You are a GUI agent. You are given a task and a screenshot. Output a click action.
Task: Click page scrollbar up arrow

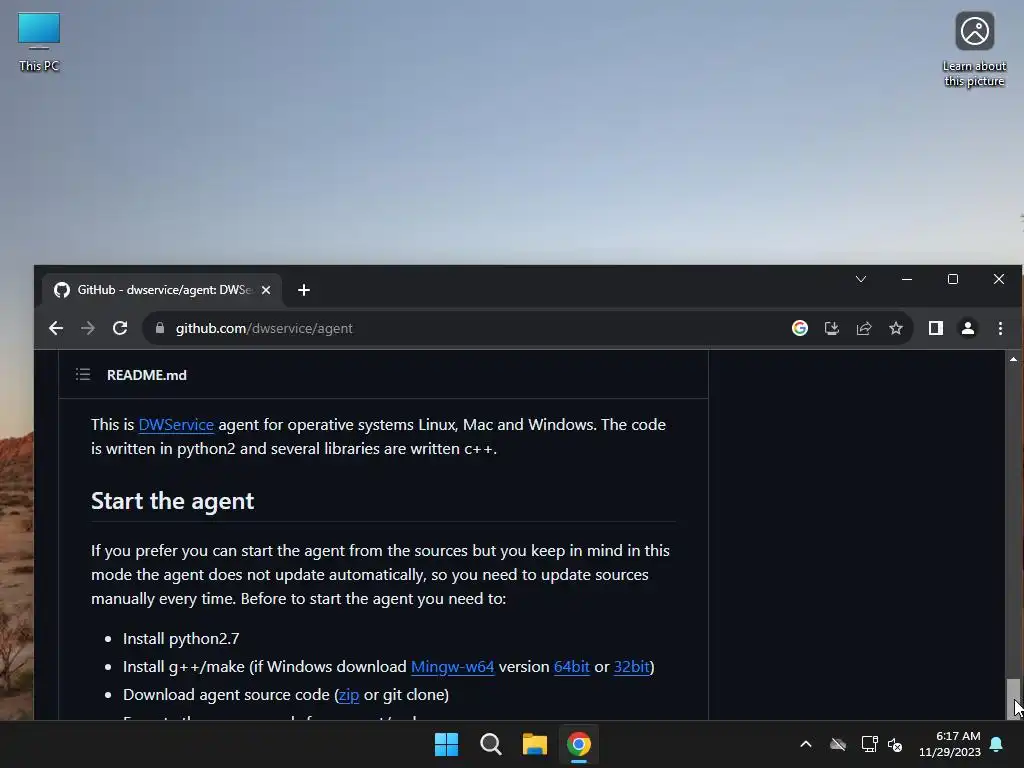(1013, 359)
